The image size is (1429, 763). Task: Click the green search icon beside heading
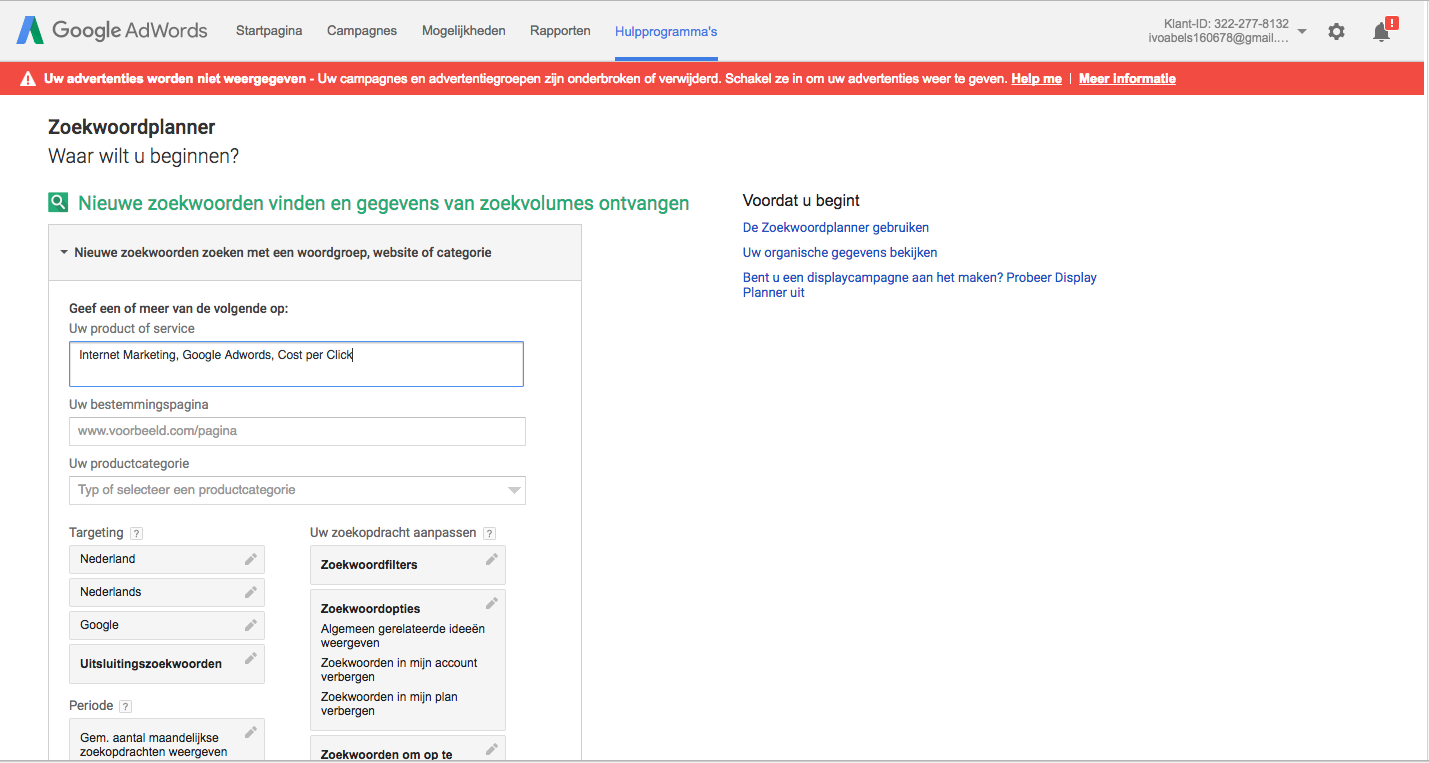[58, 203]
